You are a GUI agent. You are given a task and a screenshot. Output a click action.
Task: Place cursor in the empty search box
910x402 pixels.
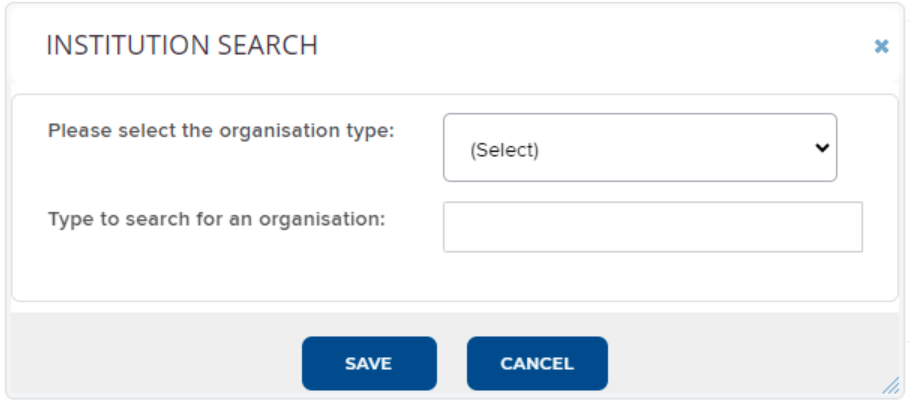pos(652,227)
